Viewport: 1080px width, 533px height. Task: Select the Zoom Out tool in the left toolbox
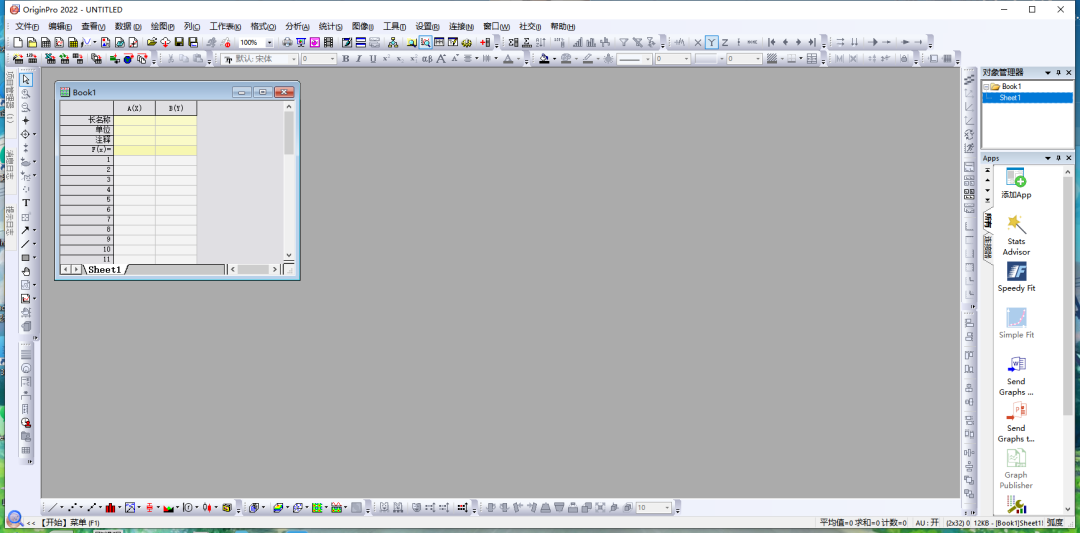pos(26,107)
